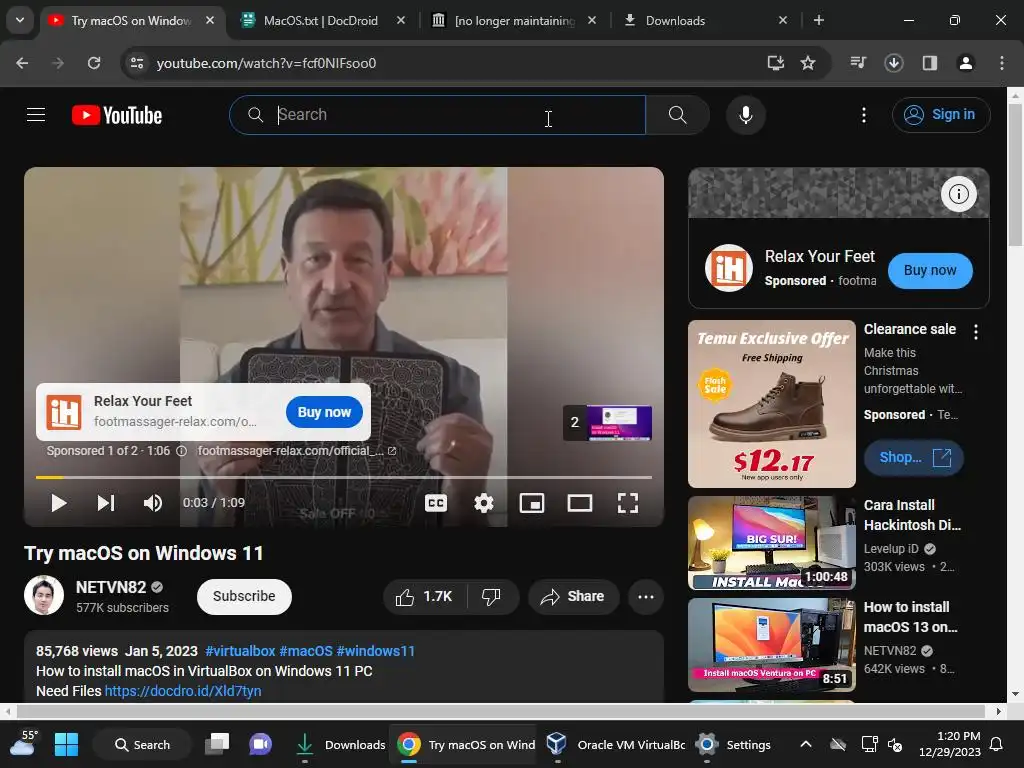This screenshot has width=1024, height=768.
Task: Dislike the video
Action: [491, 596]
